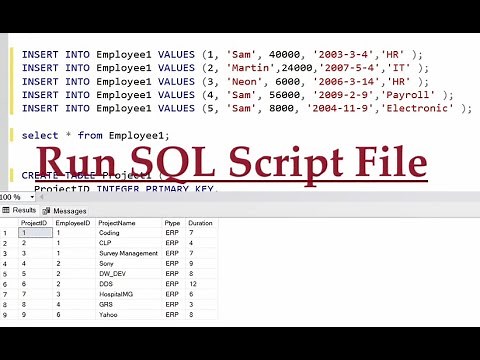Select the 'Survey Management' cell
Viewport: 480px width, 360px height.
coord(128,253)
